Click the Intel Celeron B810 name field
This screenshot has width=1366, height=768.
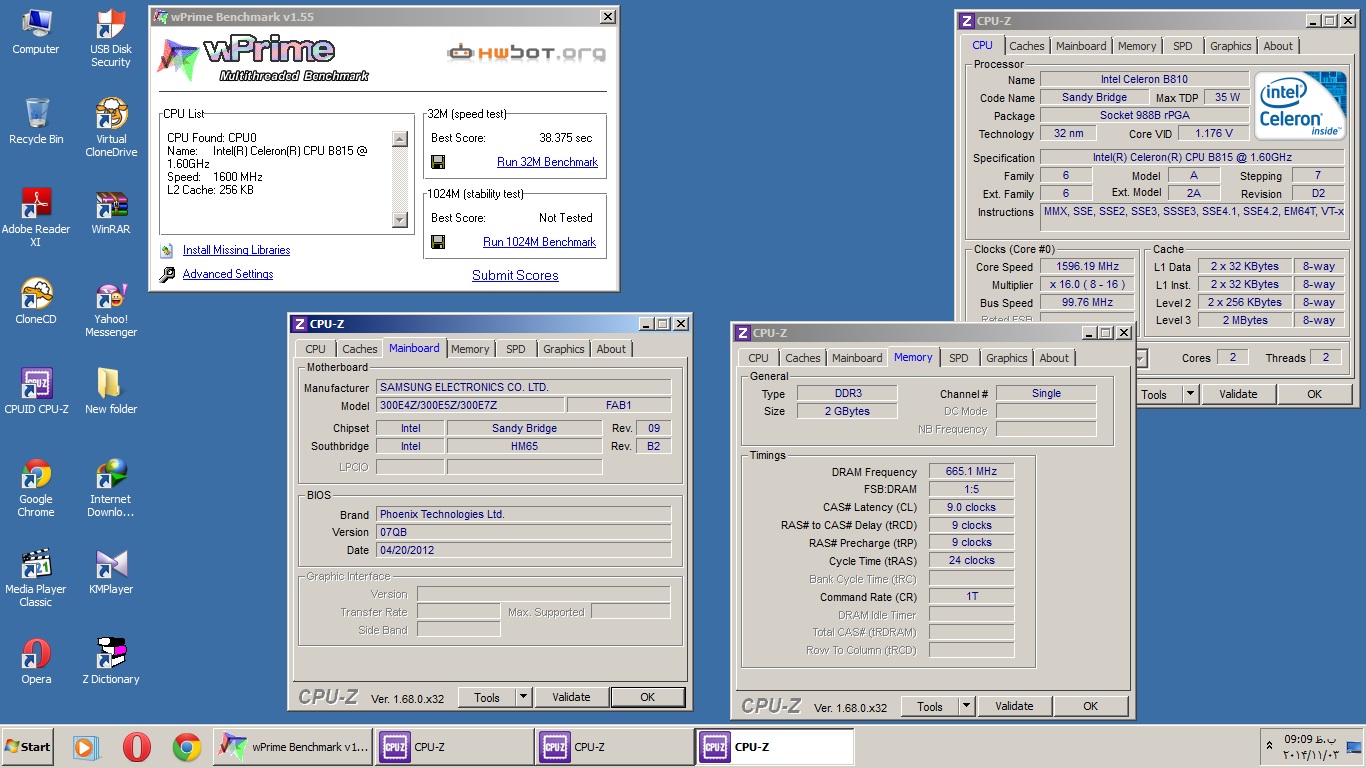click(x=1144, y=79)
